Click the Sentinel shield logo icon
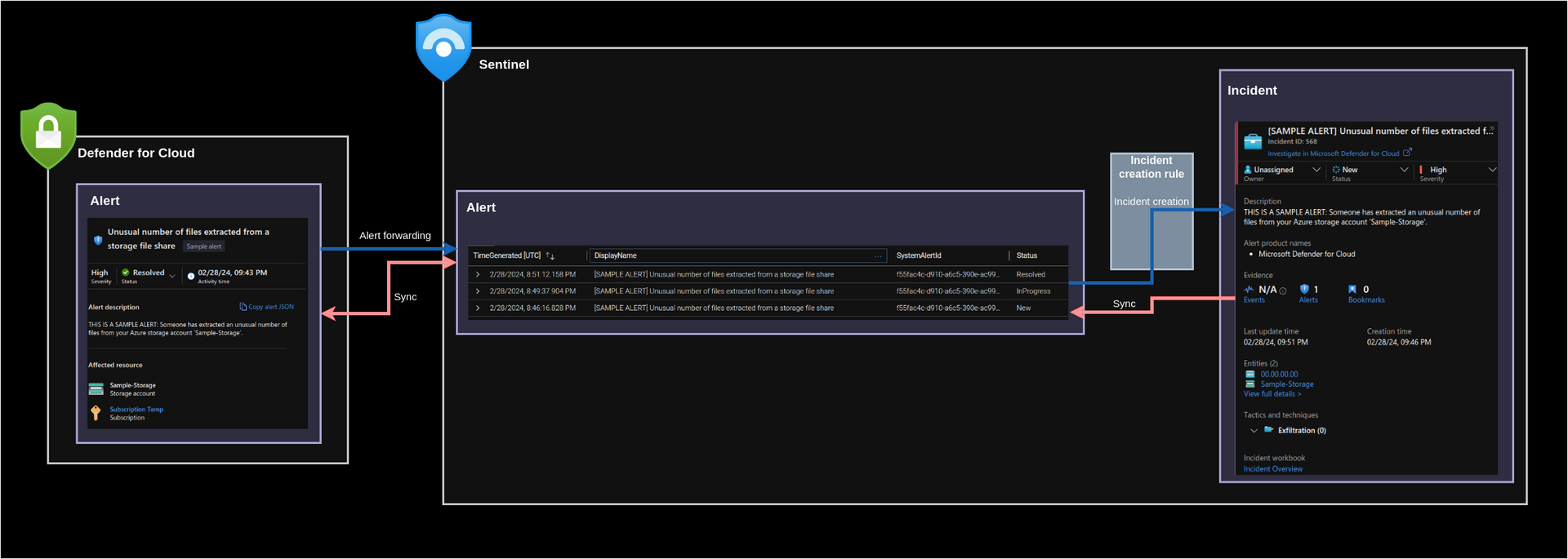 pos(443,47)
